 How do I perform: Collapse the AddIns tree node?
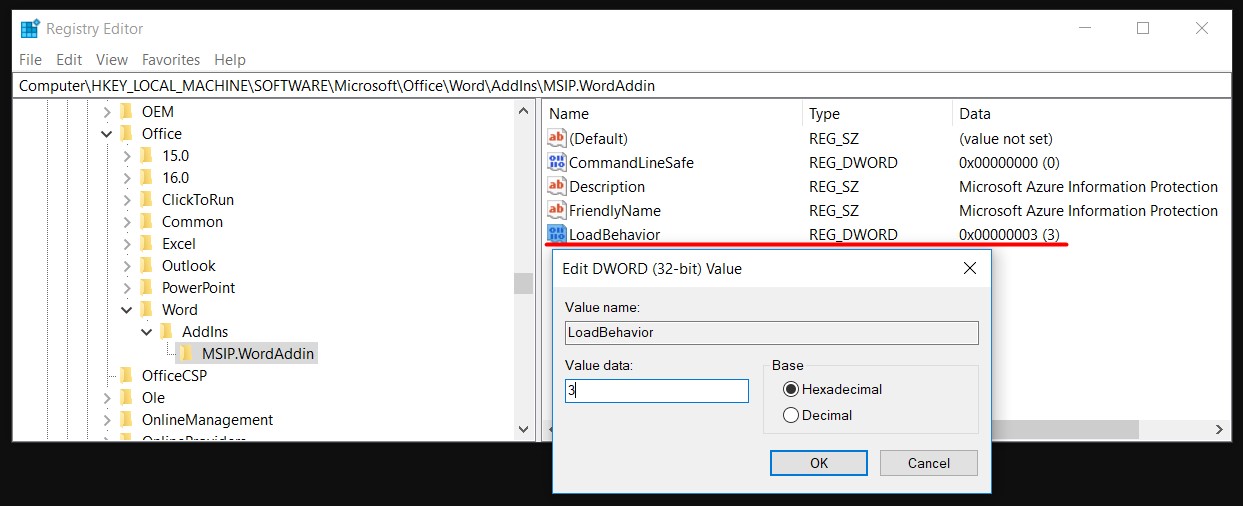[146, 332]
